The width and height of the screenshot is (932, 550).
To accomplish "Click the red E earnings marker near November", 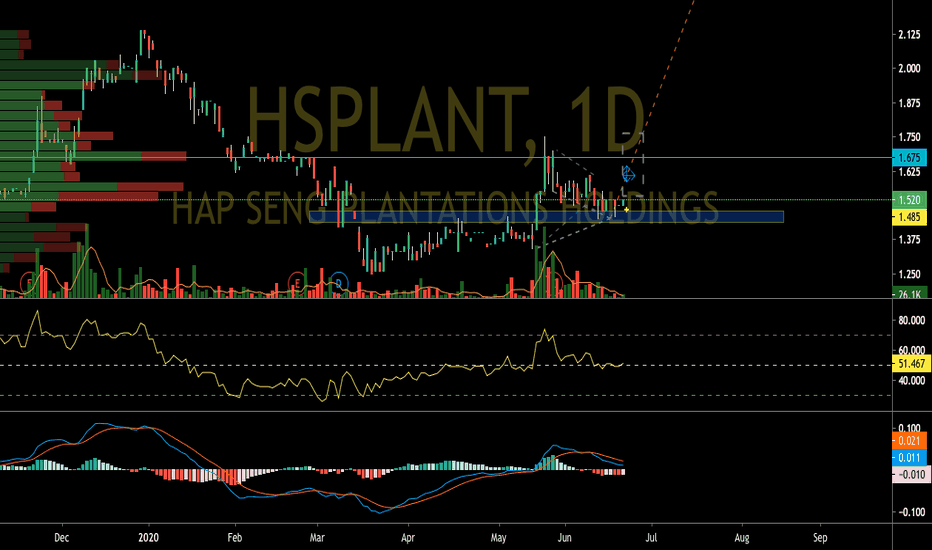I will pyautogui.click(x=28, y=283).
